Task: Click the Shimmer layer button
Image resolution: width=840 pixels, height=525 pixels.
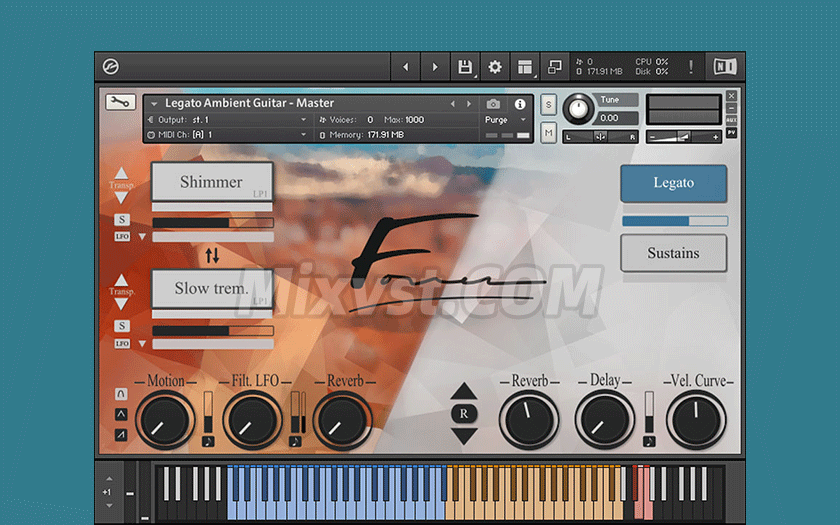Action: point(212,182)
